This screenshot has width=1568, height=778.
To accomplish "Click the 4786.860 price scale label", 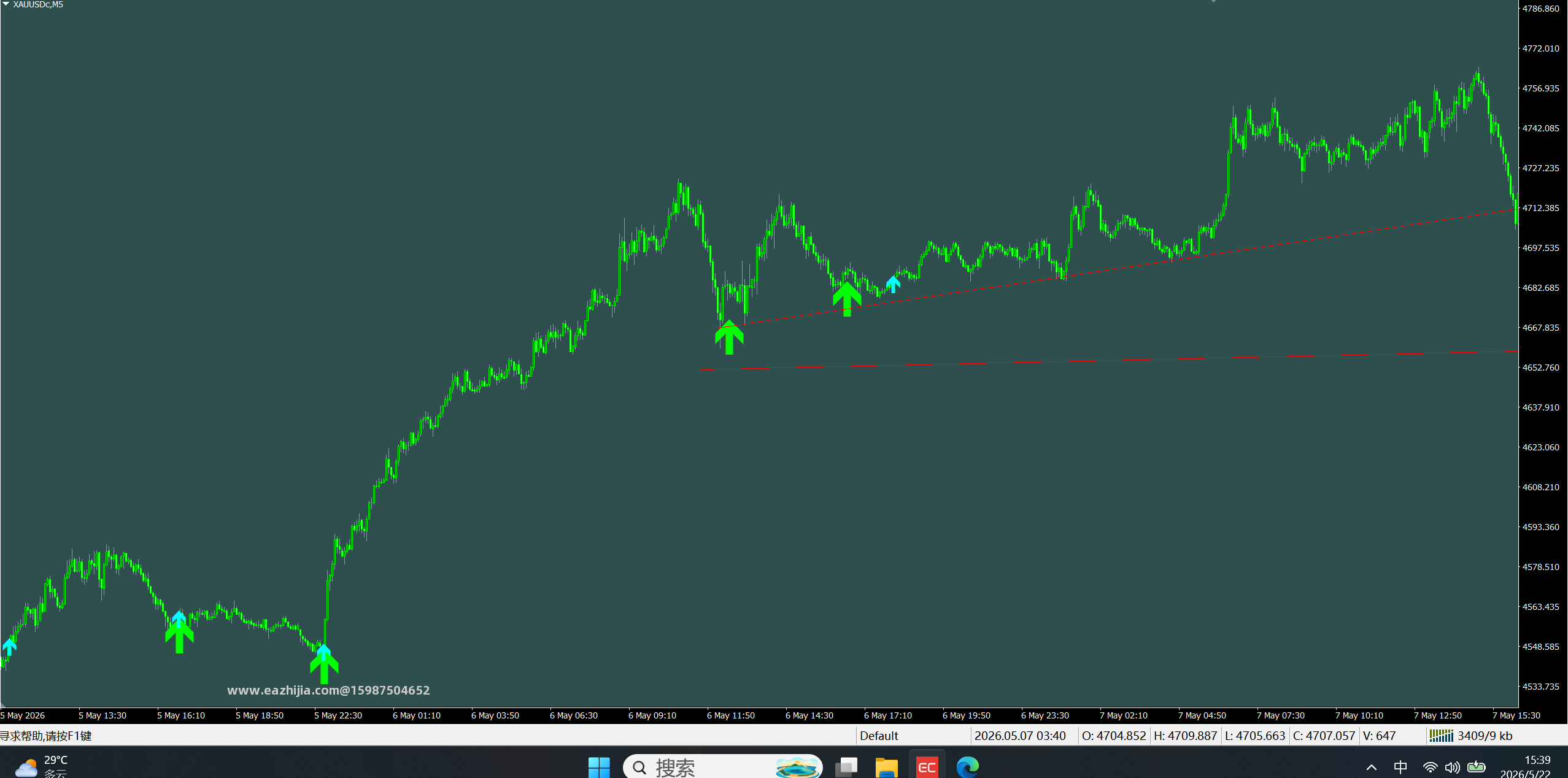I will click(x=1540, y=9).
